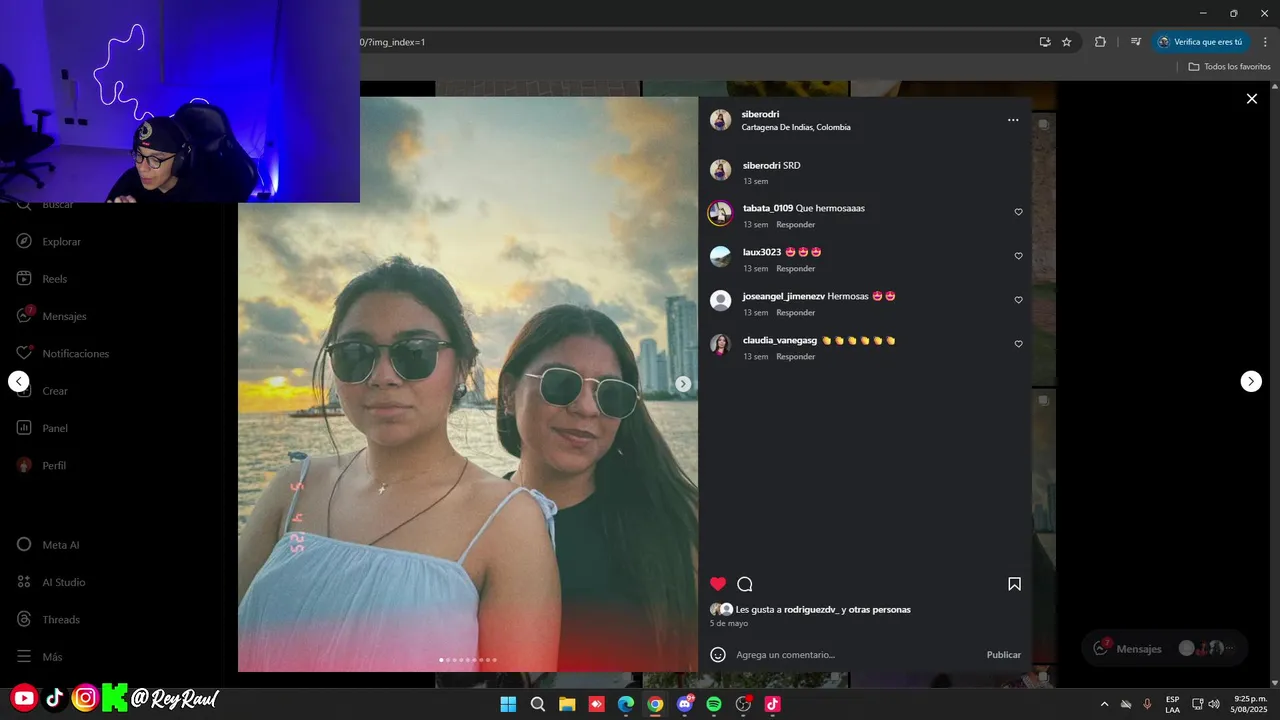Advance to the next photo in the carousel
The width and height of the screenshot is (1280, 720).
point(683,384)
